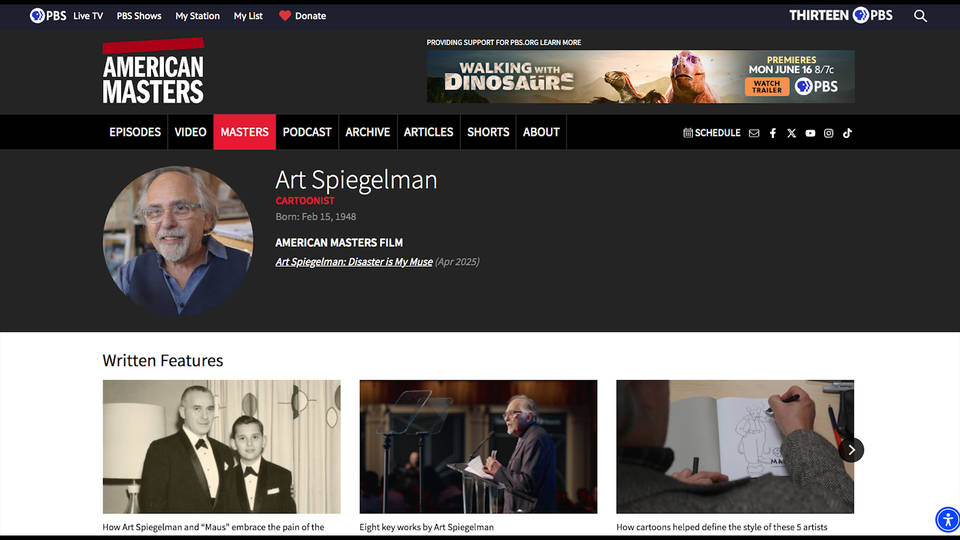Screen dimensions: 960x540
Task: Select the Articles tab
Action: [x=429, y=132]
